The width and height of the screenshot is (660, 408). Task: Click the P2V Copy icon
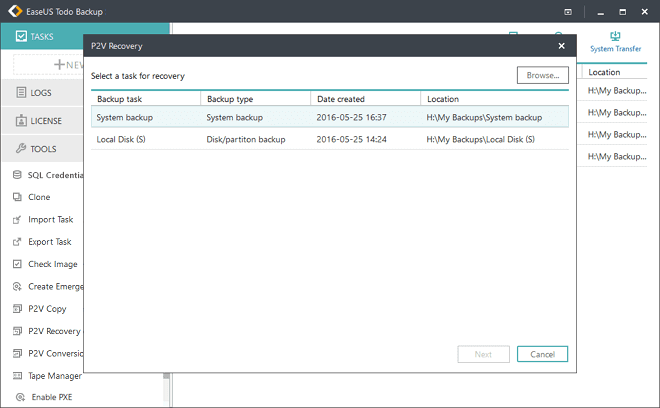tap(18, 309)
